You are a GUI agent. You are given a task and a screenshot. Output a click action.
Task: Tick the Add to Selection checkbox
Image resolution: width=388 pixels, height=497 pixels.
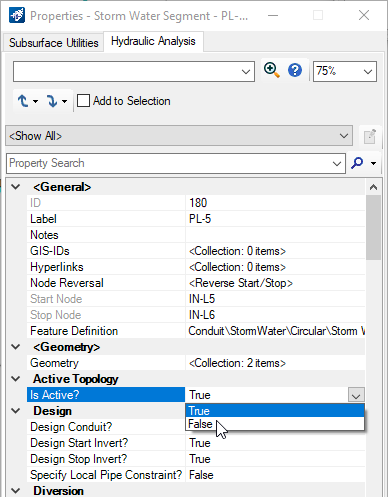click(83, 101)
